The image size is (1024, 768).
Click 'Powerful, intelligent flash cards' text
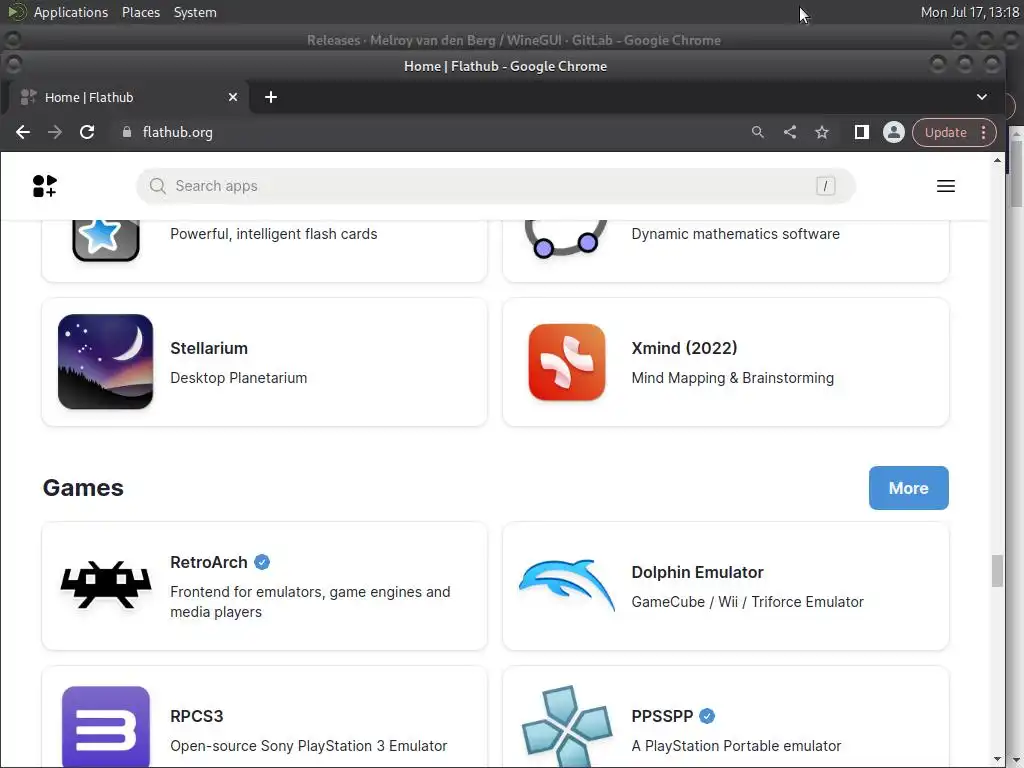click(274, 234)
